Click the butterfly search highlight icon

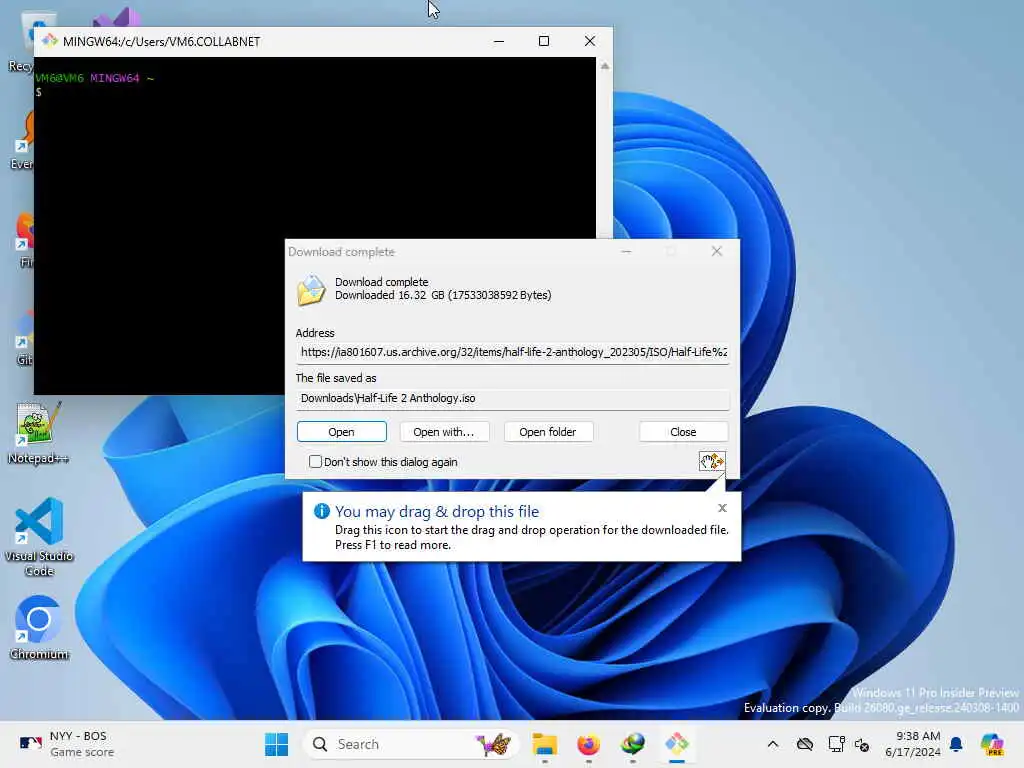(493, 744)
